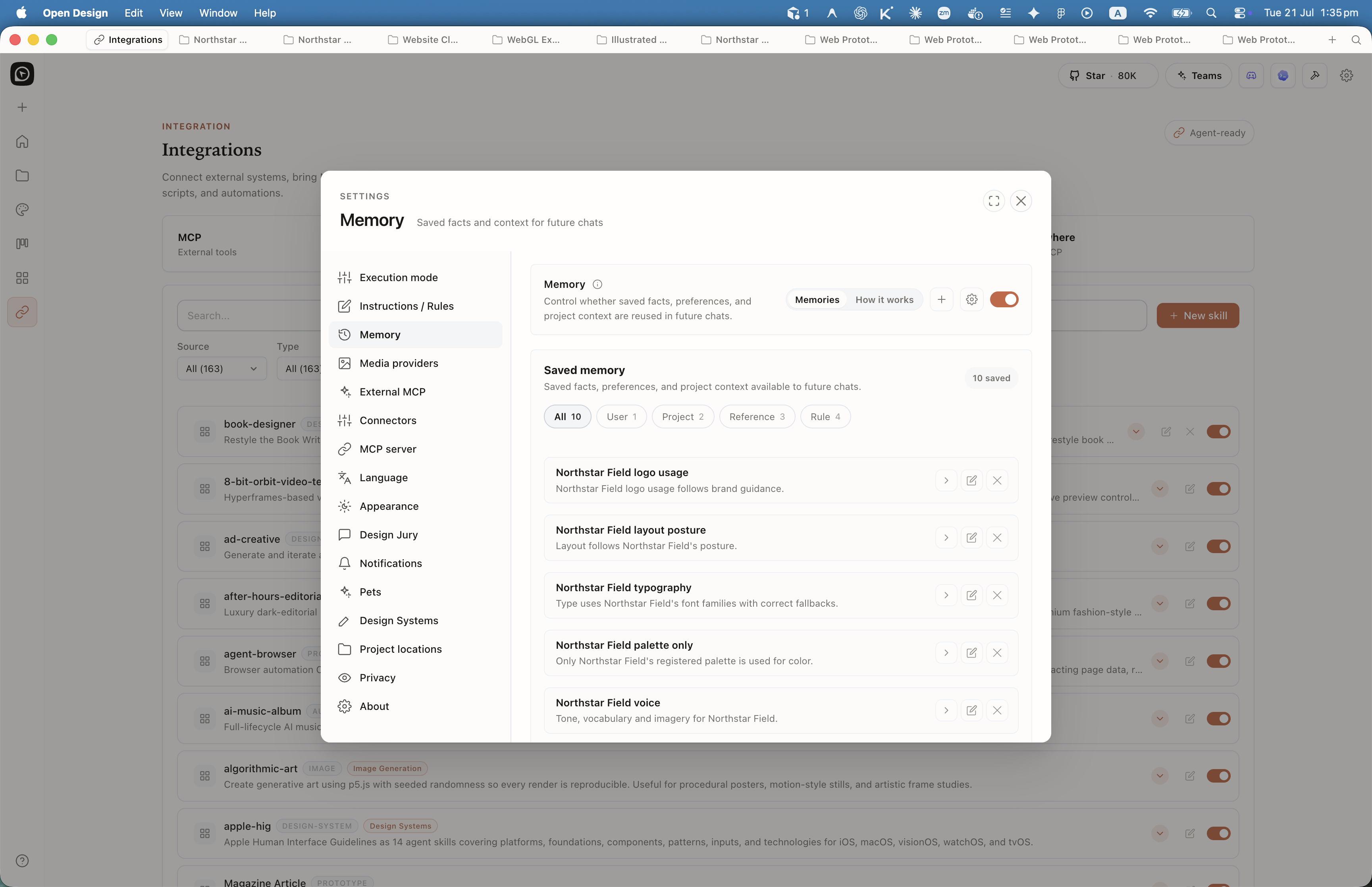Screen dimensions: 1372x887
Task: Click the New skill button
Action: click(x=1198, y=316)
